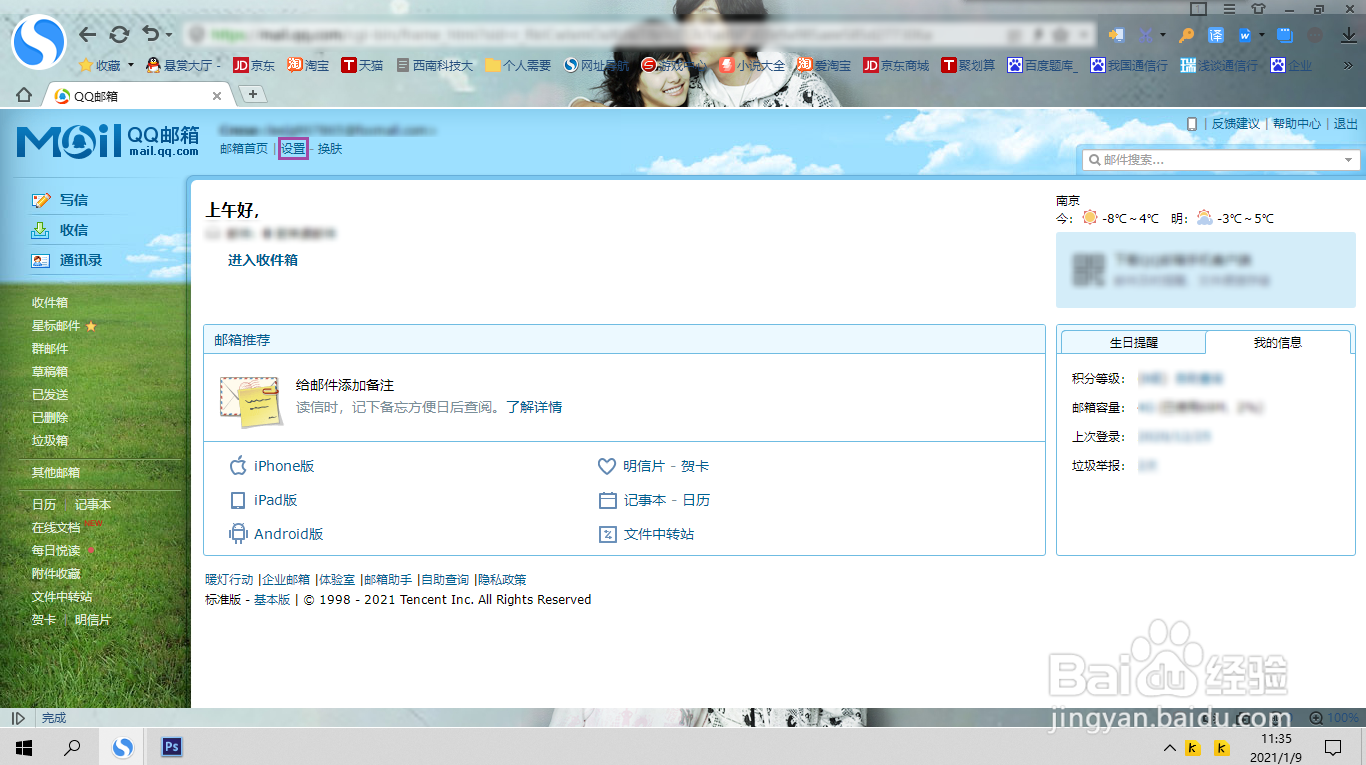
Task: Open 文件中转站 link in recommendations
Action: [659, 534]
